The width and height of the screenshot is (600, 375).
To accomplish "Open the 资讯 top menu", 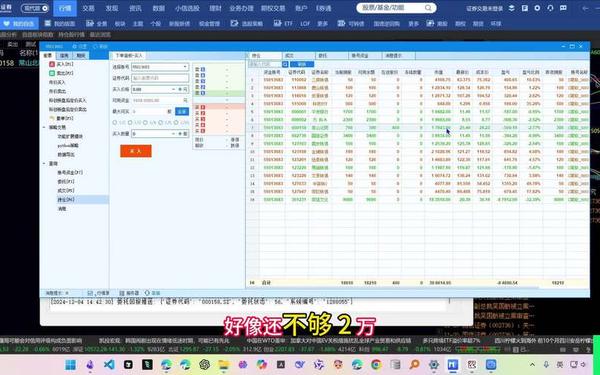I will [x=135, y=8].
